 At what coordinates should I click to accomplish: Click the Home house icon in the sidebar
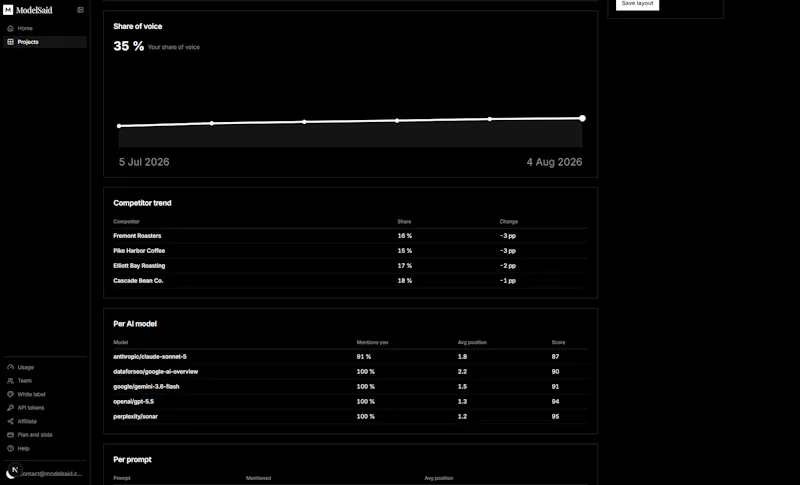click(x=10, y=29)
